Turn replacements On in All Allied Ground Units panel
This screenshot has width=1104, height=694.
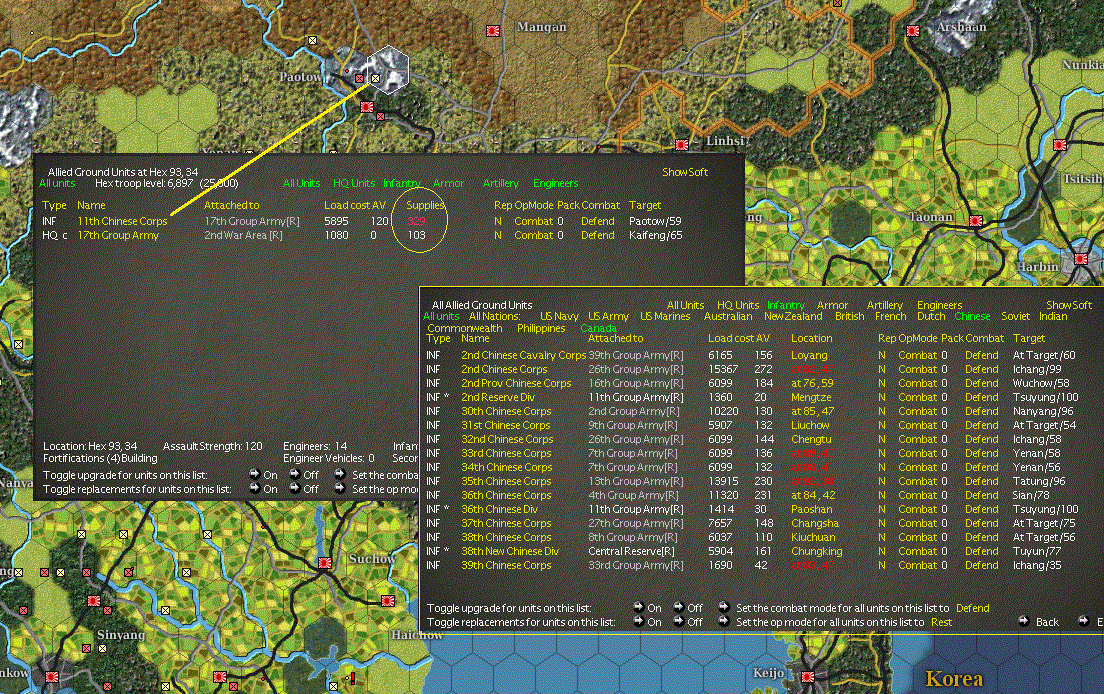click(639, 621)
